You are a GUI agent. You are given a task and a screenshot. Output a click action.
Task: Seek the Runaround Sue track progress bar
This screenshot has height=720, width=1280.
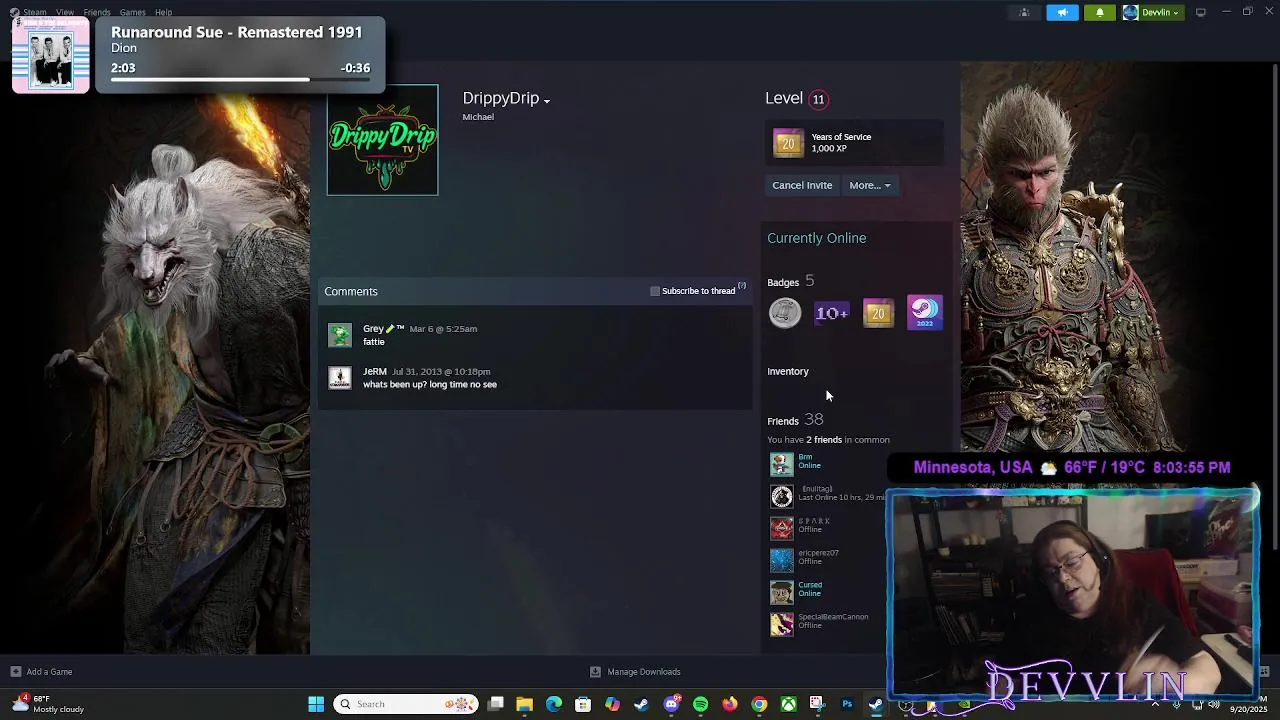click(x=240, y=79)
